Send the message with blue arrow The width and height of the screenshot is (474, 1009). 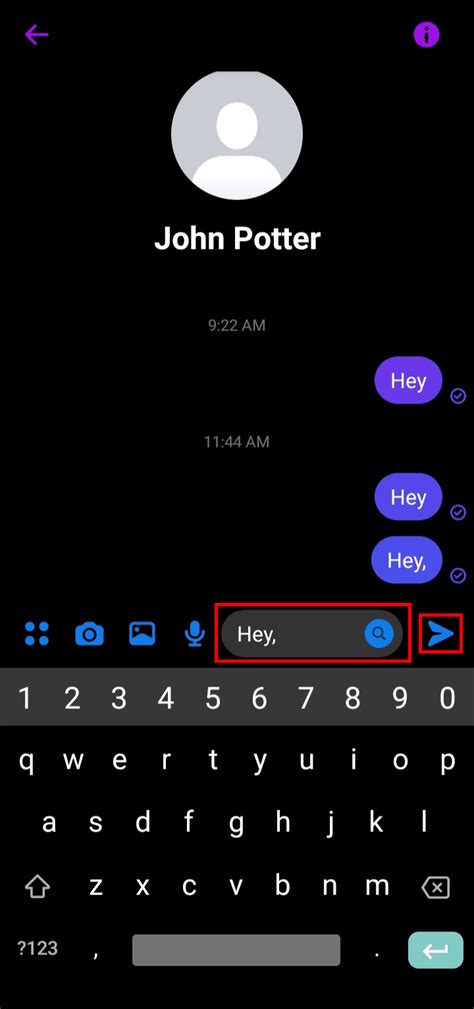(441, 634)
